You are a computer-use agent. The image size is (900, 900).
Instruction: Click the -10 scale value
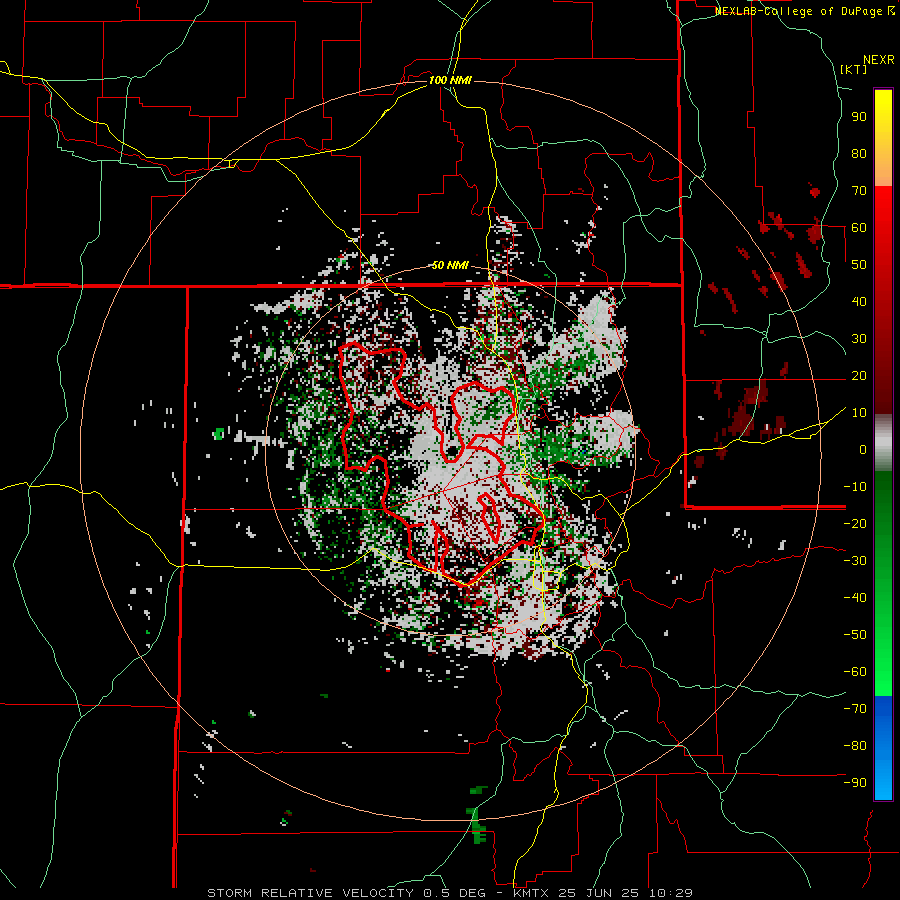click(855, 487)
